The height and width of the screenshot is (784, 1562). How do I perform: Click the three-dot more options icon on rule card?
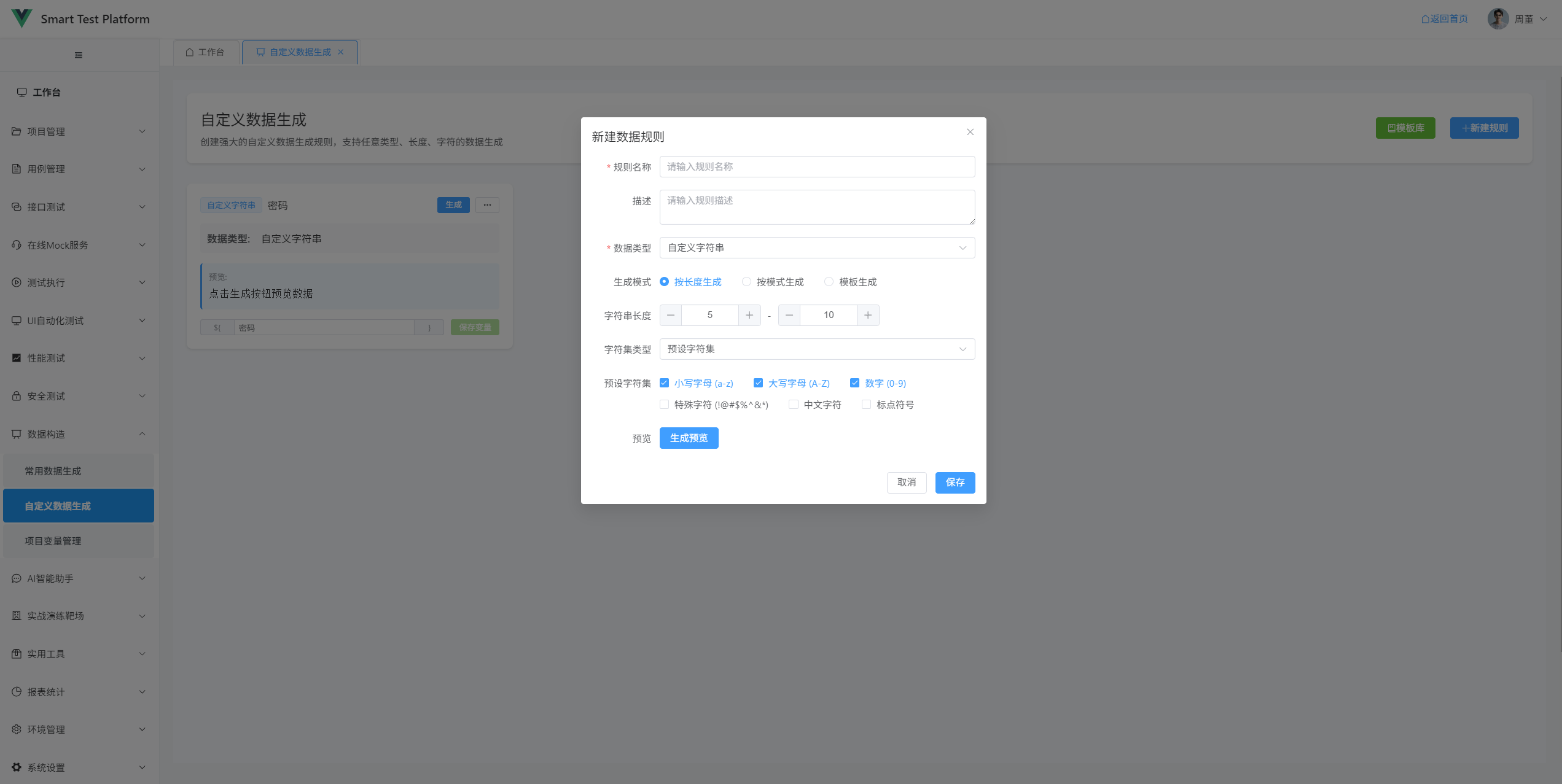coord(487,205)
